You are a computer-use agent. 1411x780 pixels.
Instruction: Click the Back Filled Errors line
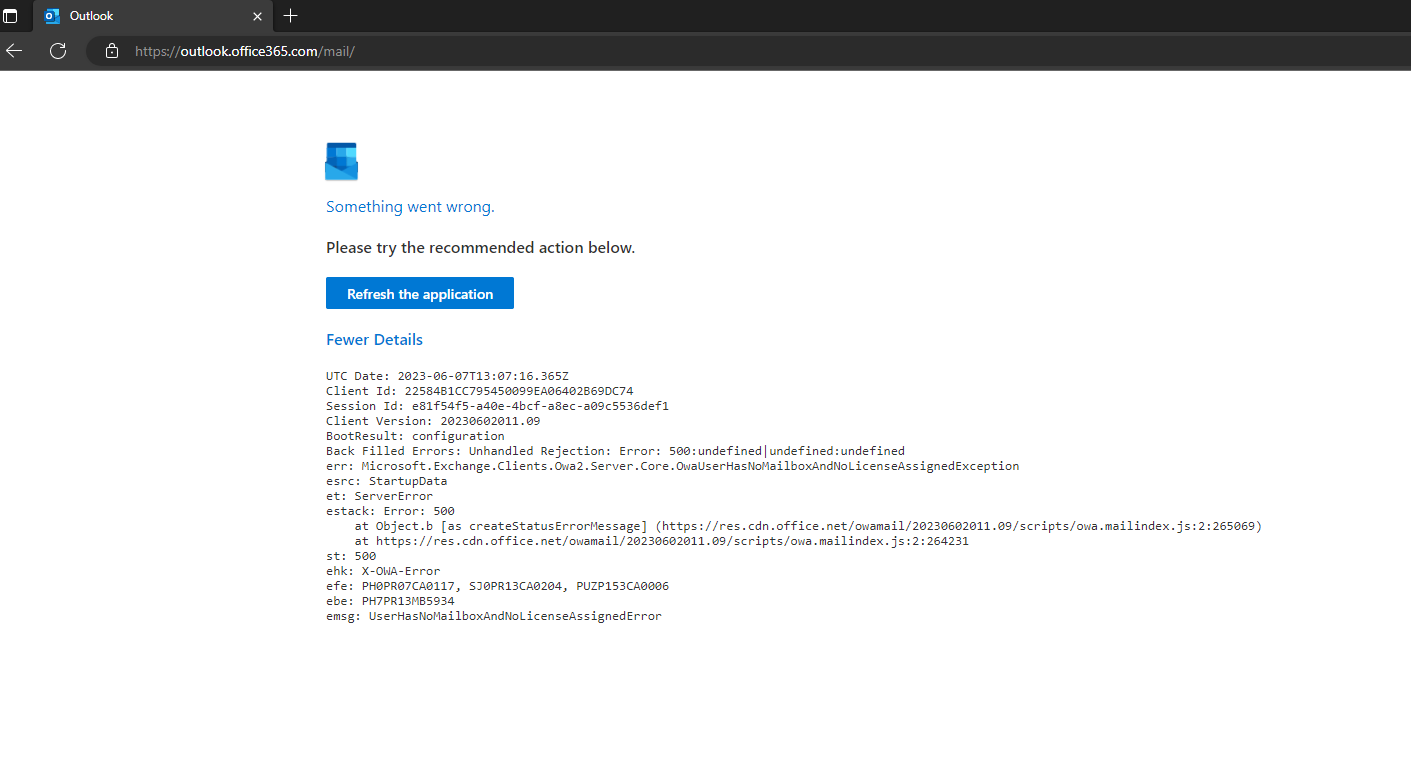[x=615, y=451]
